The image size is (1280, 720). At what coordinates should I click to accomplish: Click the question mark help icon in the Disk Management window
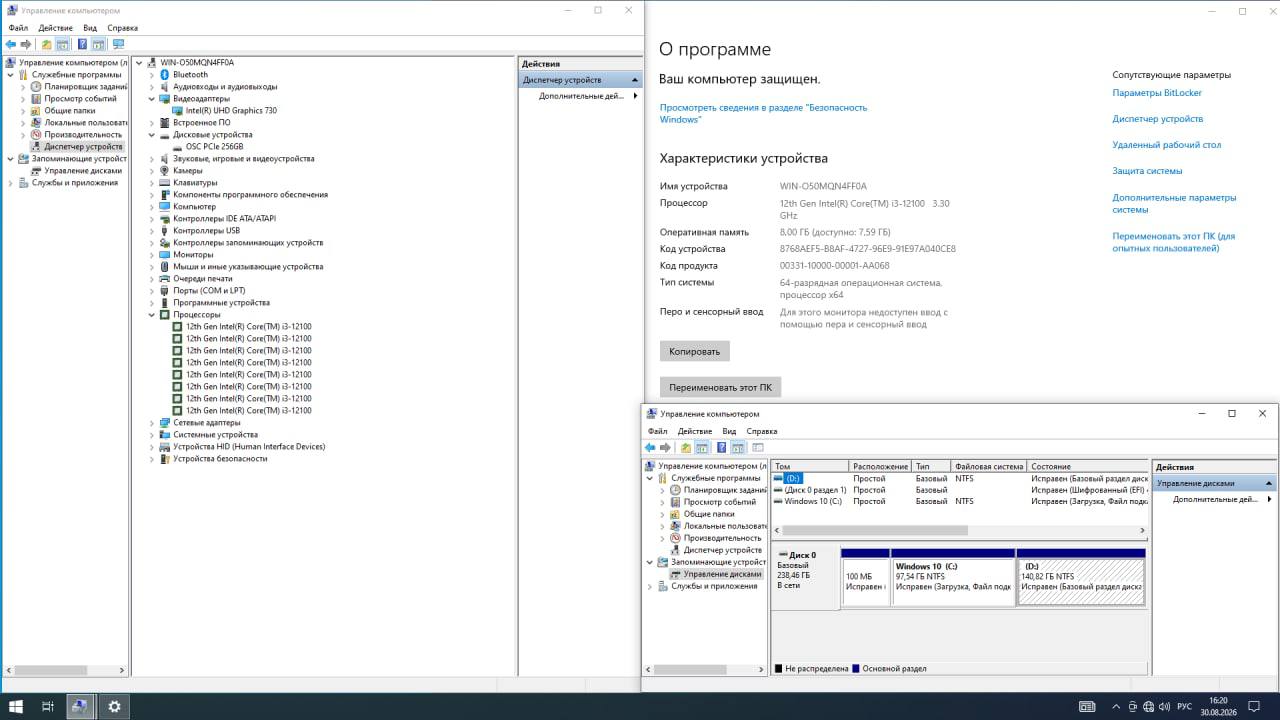[721, 447]
